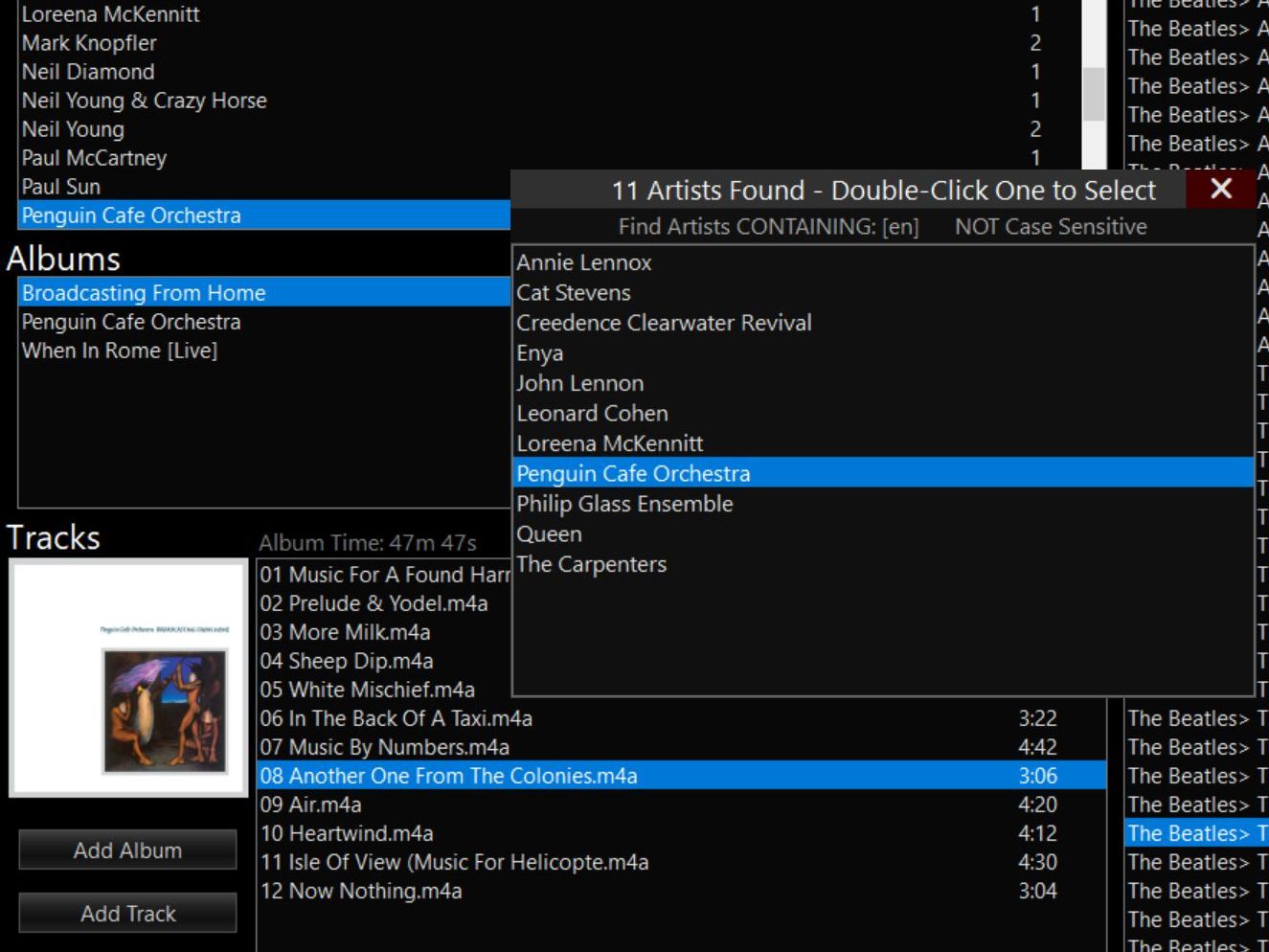The width and height of the screenshot is (1269, 952).
Task: Select track 12 Now Nothing.m4a
Action: coord(361,891)
